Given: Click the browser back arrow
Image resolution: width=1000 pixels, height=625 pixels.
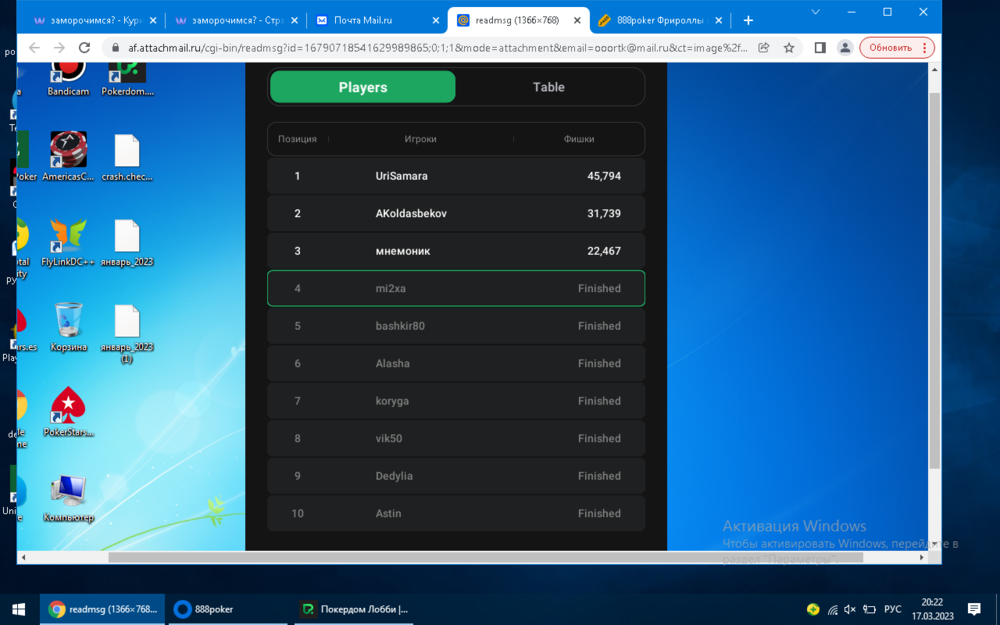Looking at the screenshot, I should (x=34, y=47).
